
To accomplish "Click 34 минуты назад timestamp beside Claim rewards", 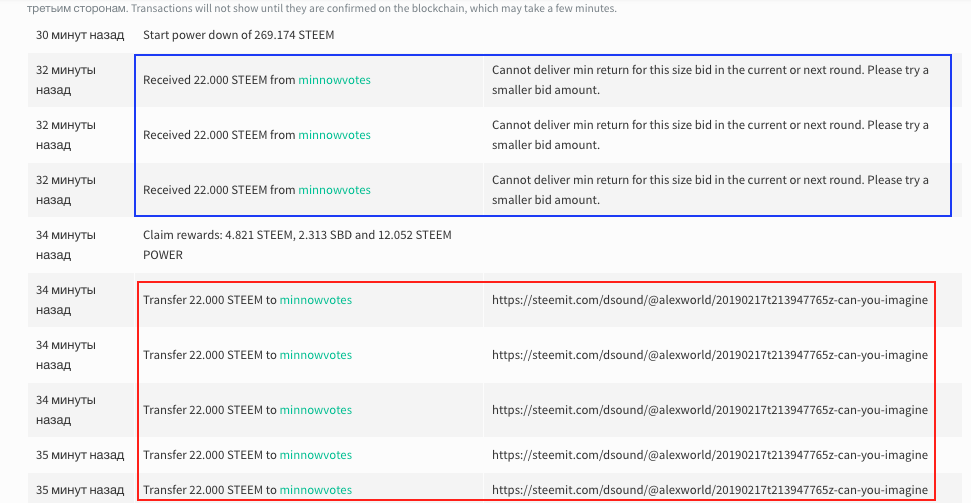I will pos(66,245).
